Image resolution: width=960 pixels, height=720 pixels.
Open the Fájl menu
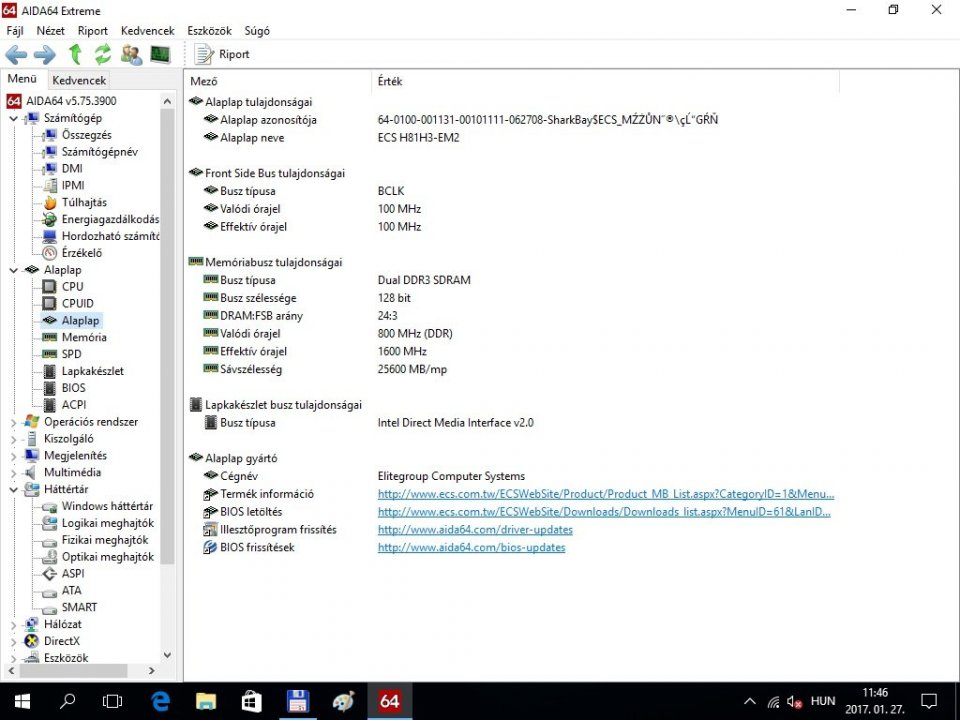click(15, 31)
